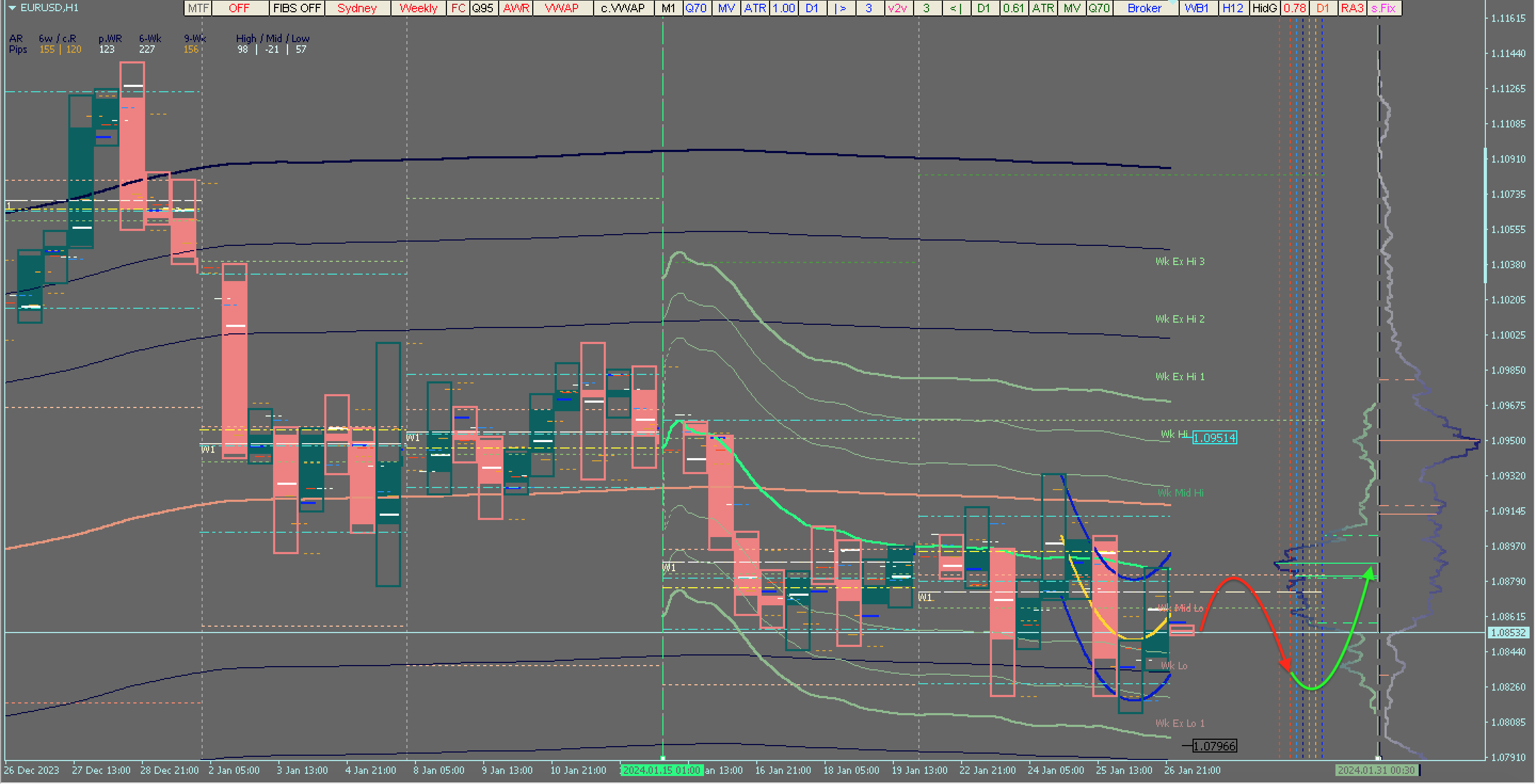Toggle the red OFF button
Screen dimensions: 1536x784
point(239,9)
